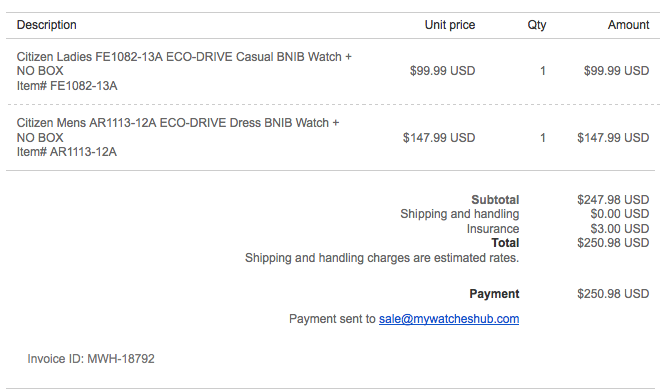Select the Citizen Ladies FE1082-13A watch description
The width and height of the screenshot is (667, 389).
pyautogui.click(x=184, y=64)
